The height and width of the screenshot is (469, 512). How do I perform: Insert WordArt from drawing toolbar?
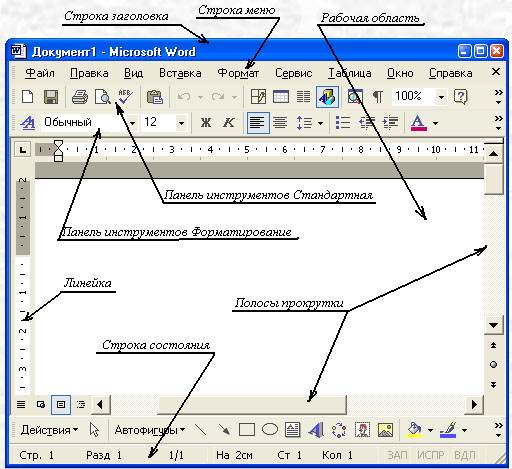(315, 430)
